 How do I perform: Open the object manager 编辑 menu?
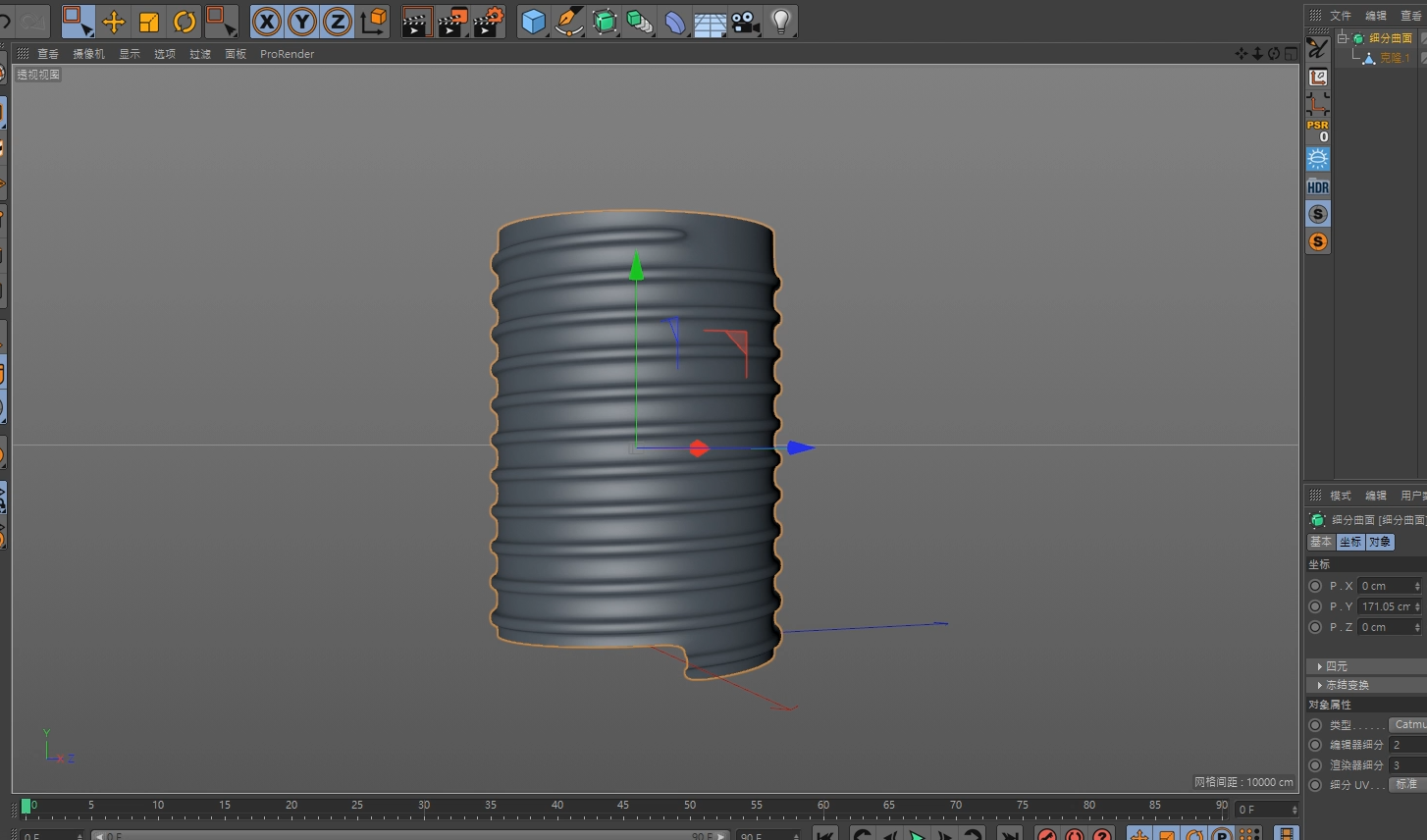(1376, 16)
